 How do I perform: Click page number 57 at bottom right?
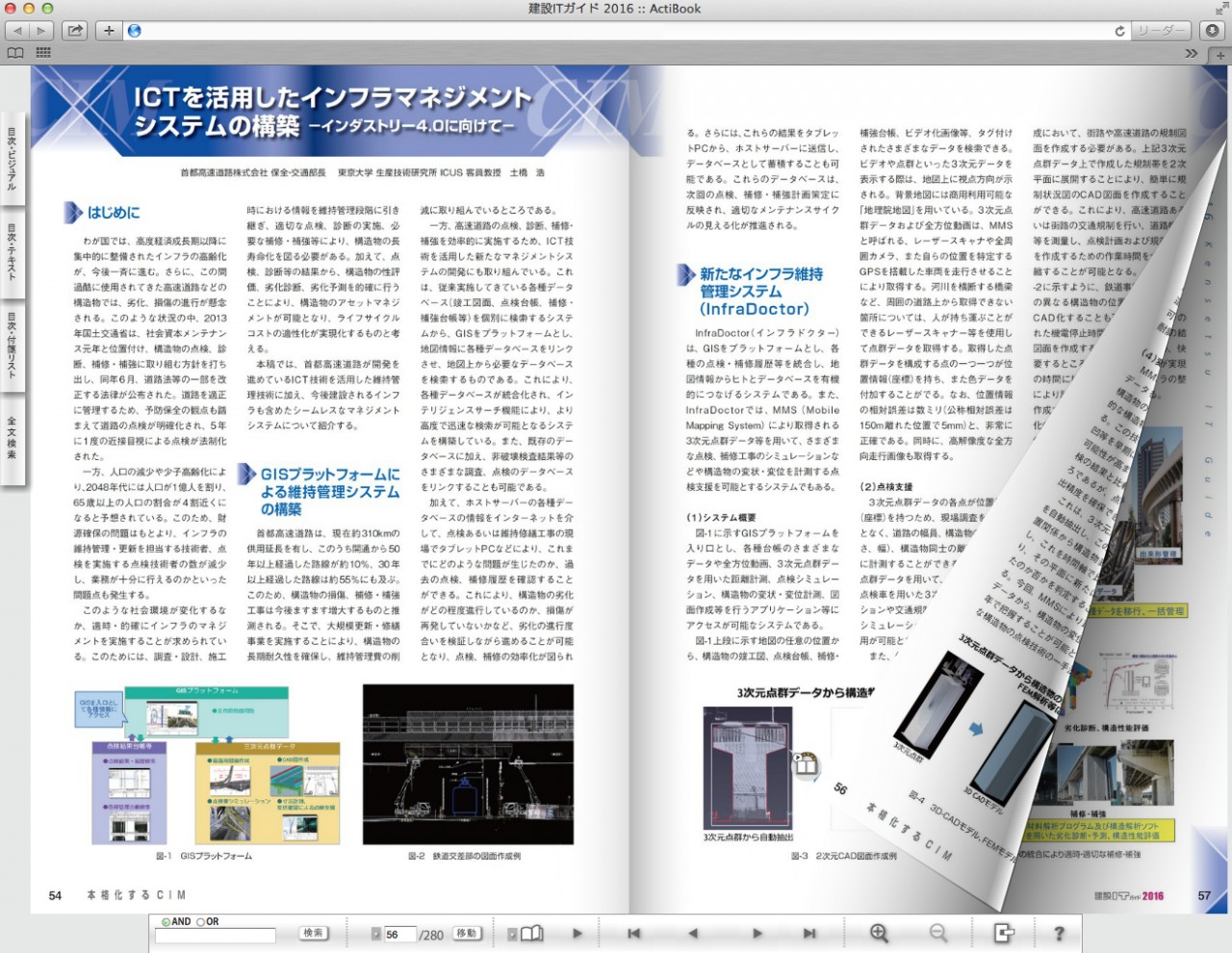click(1204, 895)
